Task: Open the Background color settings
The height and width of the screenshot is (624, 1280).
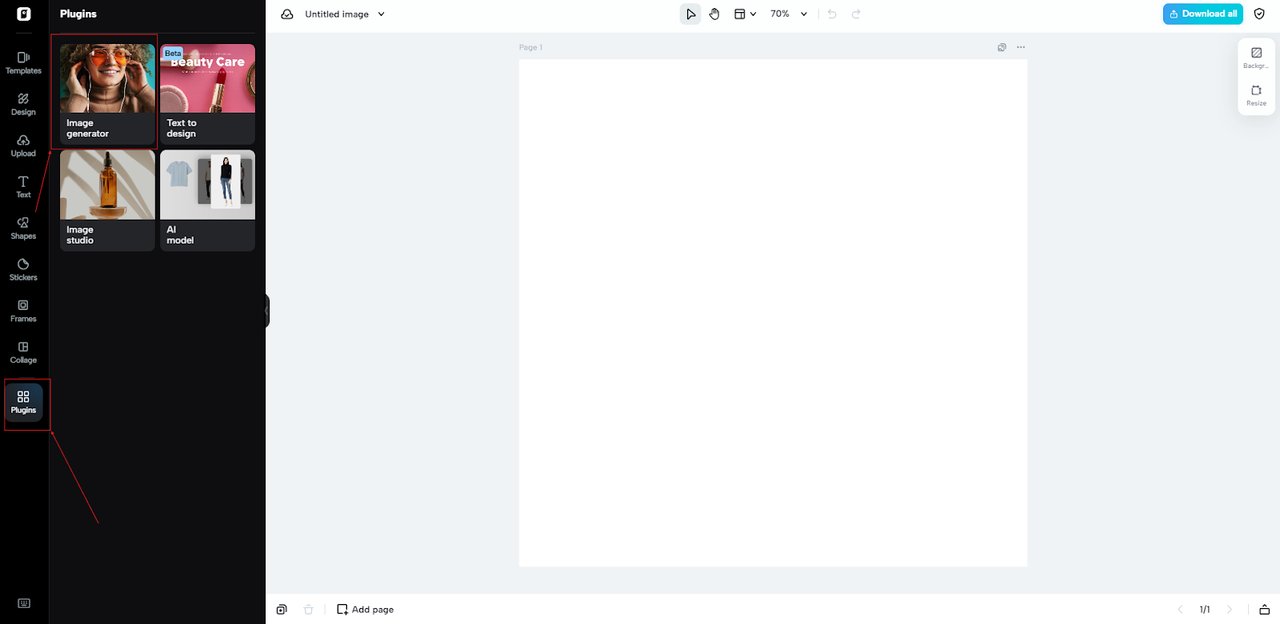Action: pyautogui.click(x=1256, y=58)
